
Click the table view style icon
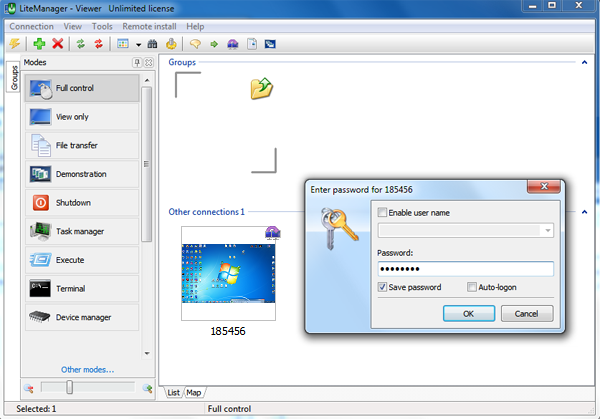click(123, 44)
